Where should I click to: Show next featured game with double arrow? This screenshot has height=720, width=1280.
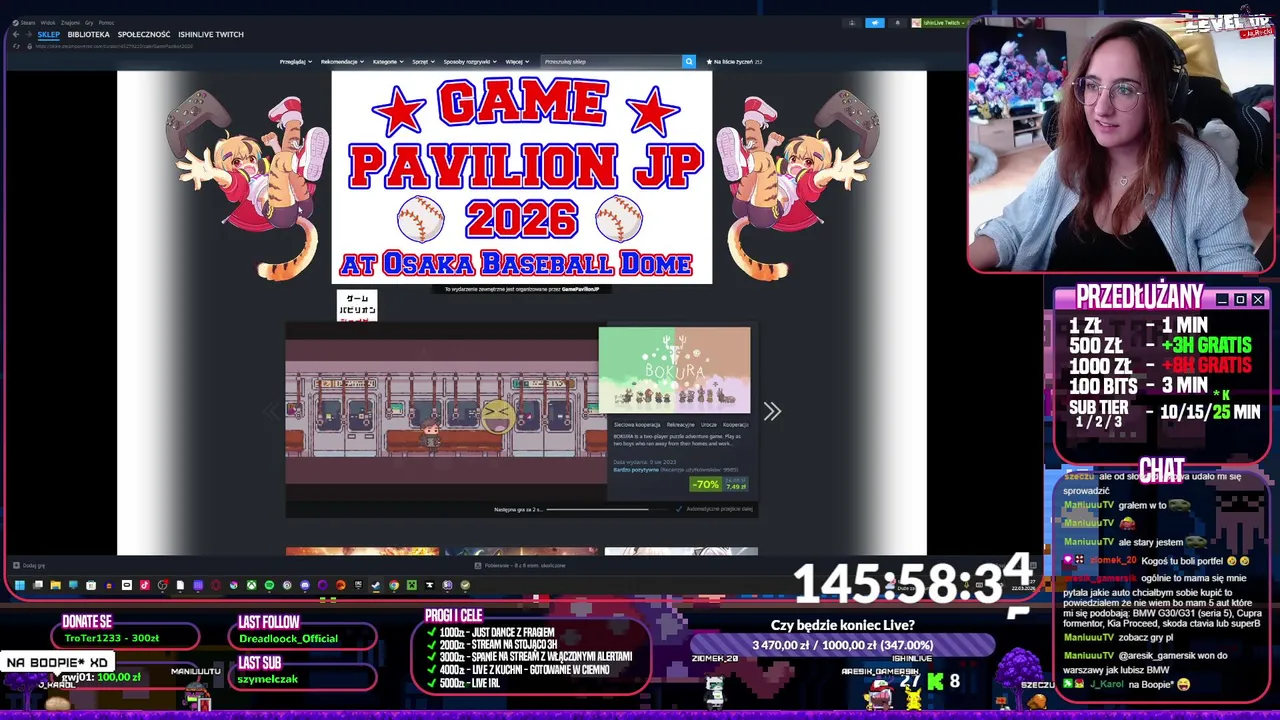772,411
